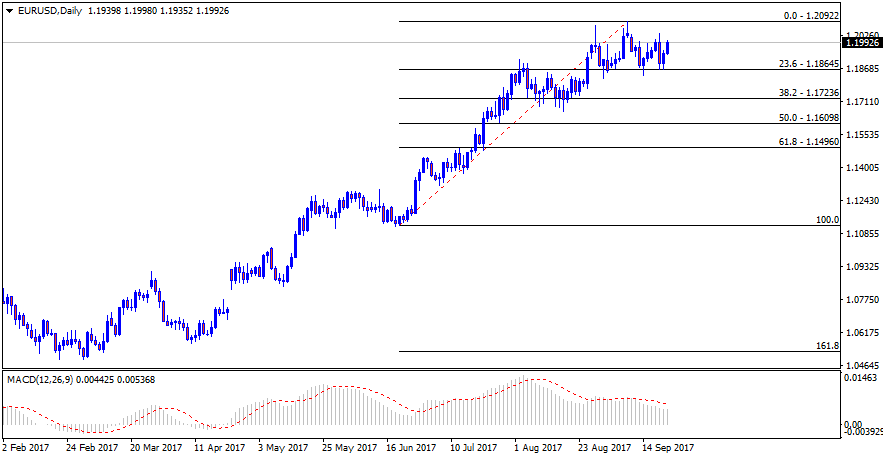Click the 14 Sep 2017 date label
Screen dimensions: 883x459
[668, 448]
